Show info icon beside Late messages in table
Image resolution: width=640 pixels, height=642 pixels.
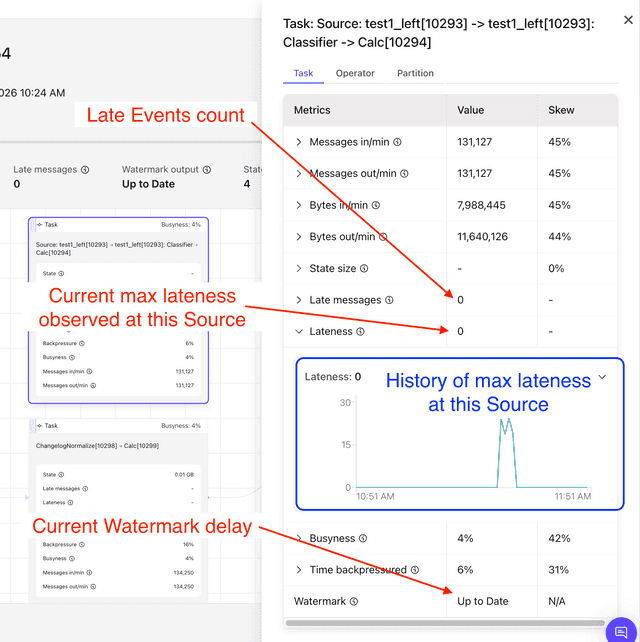tap(389, 300)
